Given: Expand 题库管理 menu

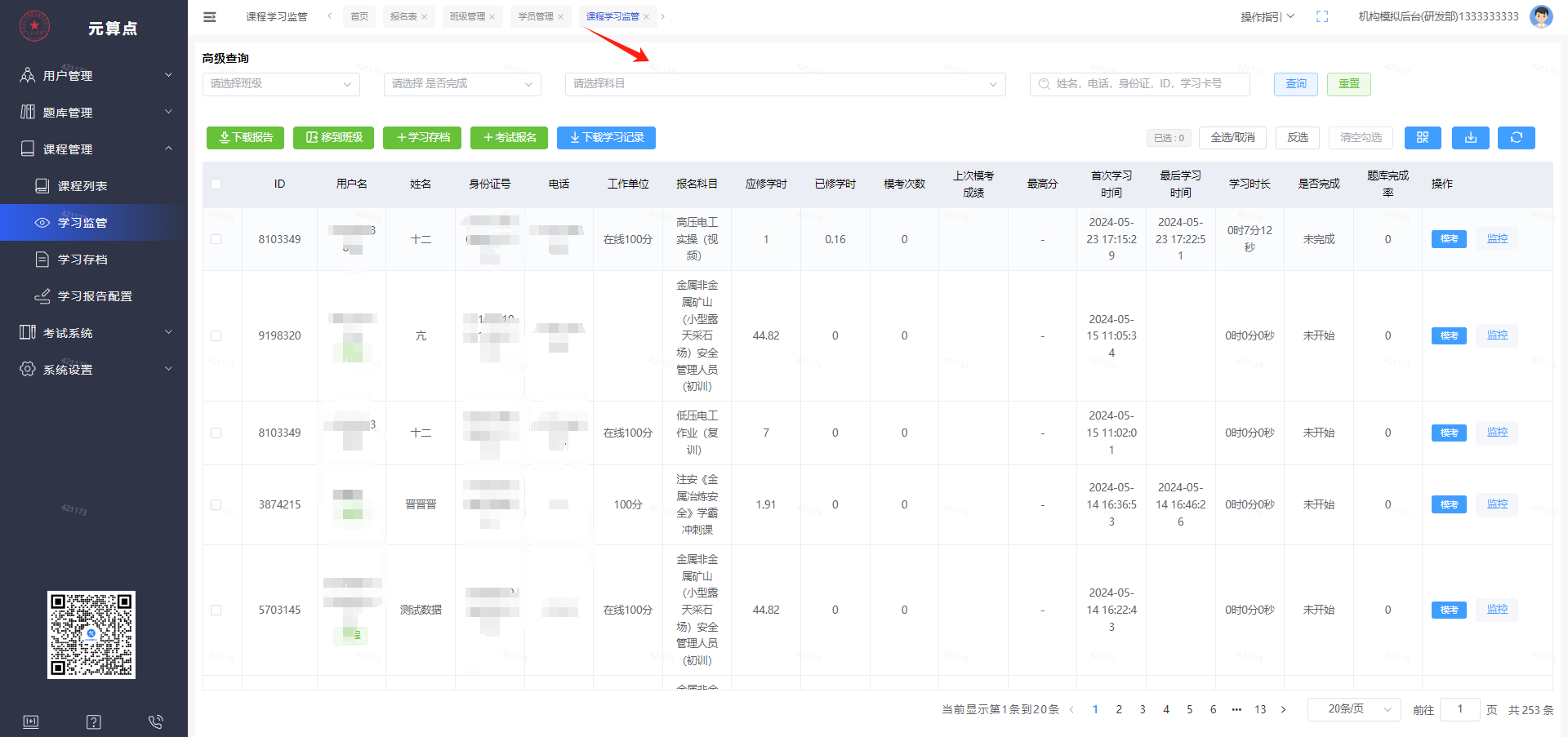Looking at the screenshot, I should 94,112.
